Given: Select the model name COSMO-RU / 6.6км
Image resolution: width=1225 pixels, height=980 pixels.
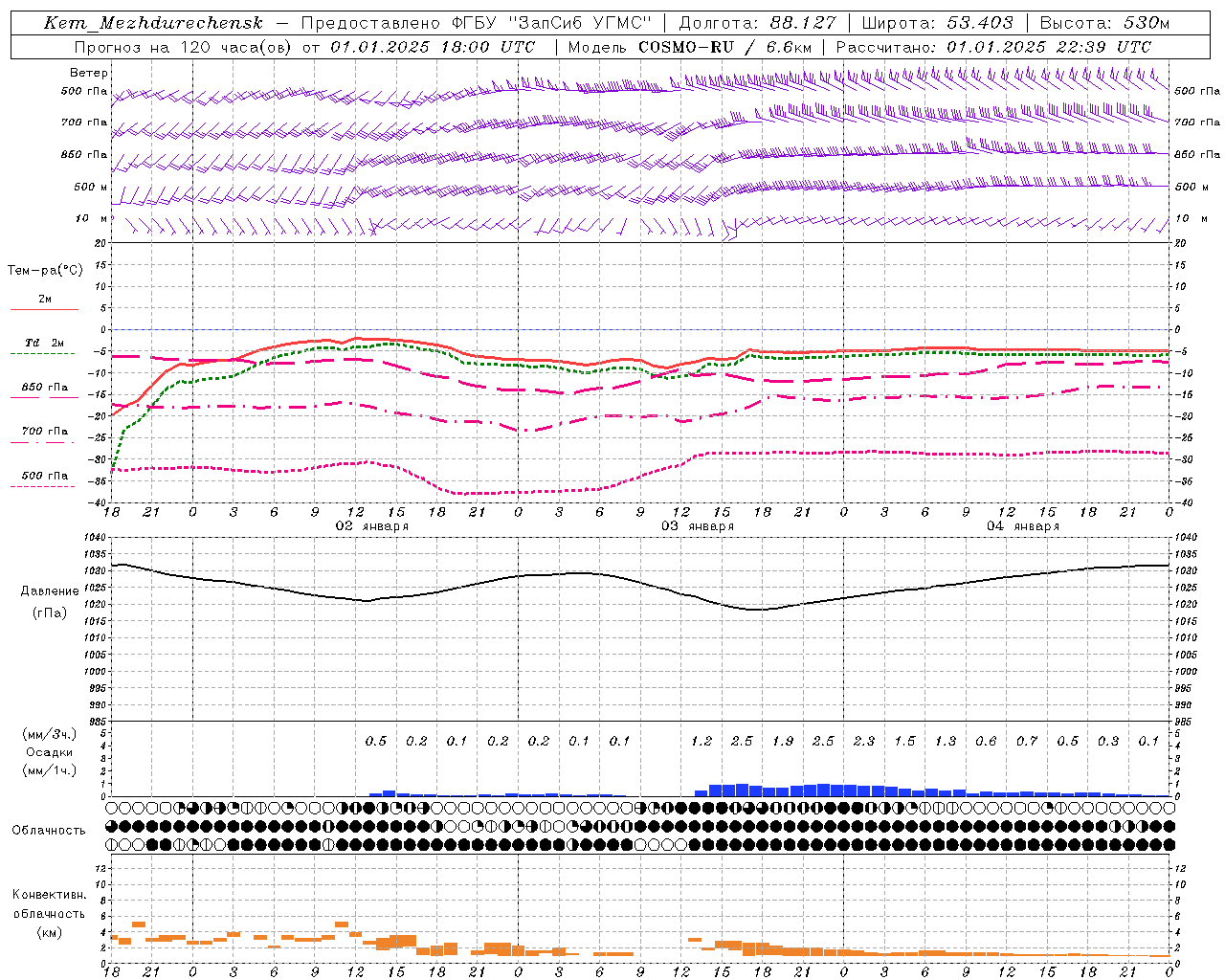Looking at the screenshot, I should (725, 47).
